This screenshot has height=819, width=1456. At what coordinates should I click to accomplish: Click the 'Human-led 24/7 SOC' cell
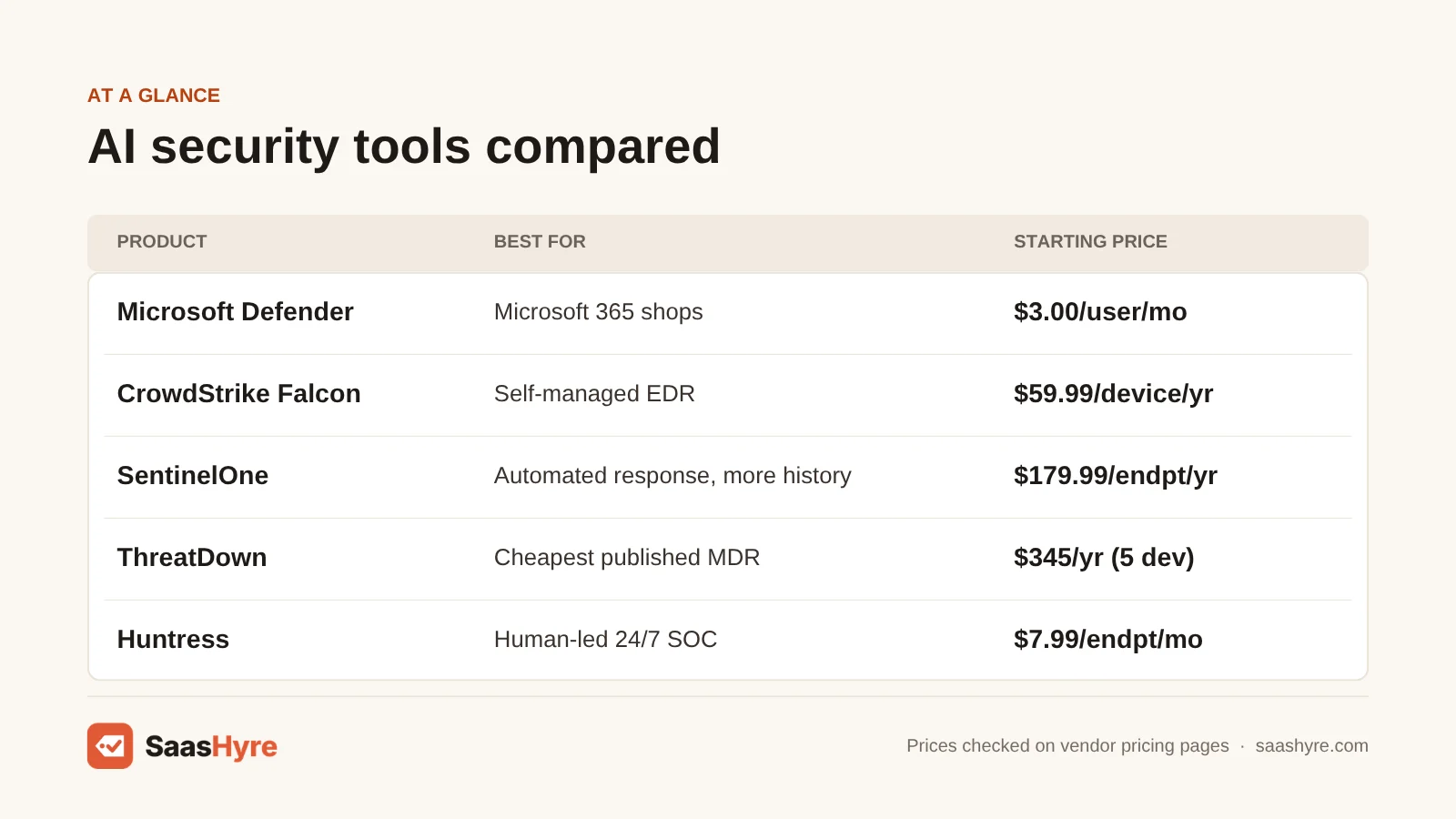pyautogui.click(x=605, y=639)
